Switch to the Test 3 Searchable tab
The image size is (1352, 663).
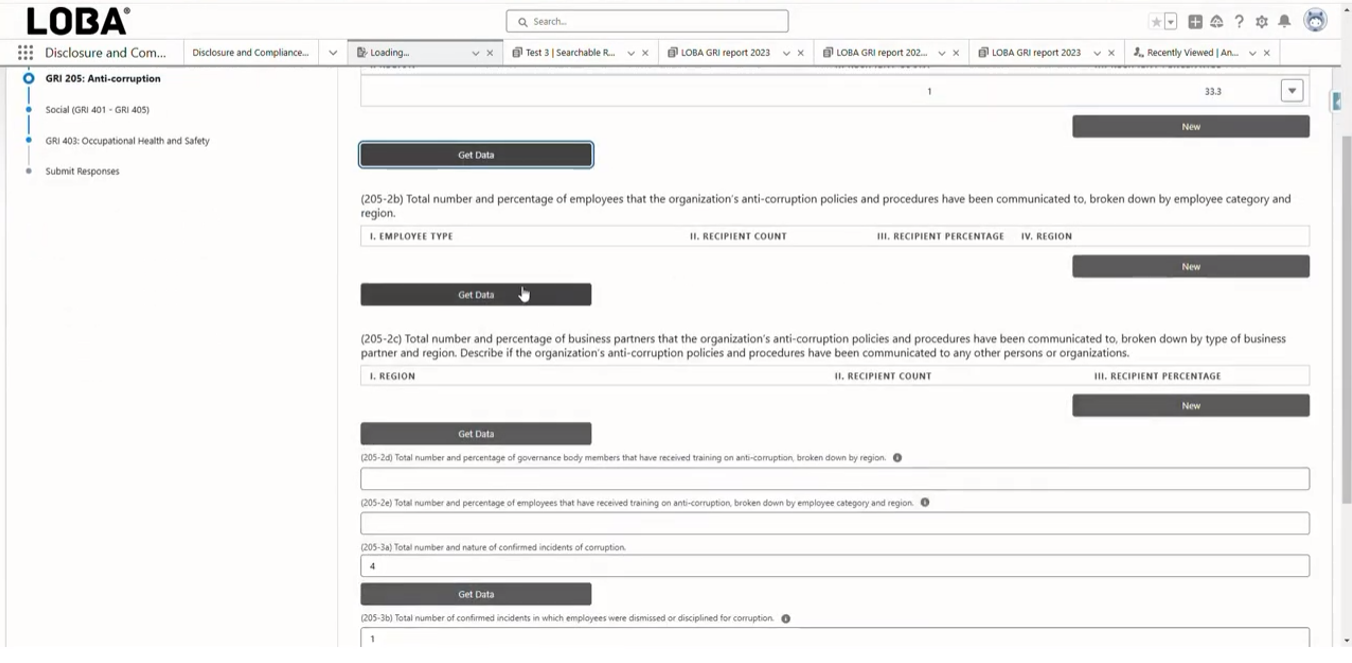click(569, 53)
